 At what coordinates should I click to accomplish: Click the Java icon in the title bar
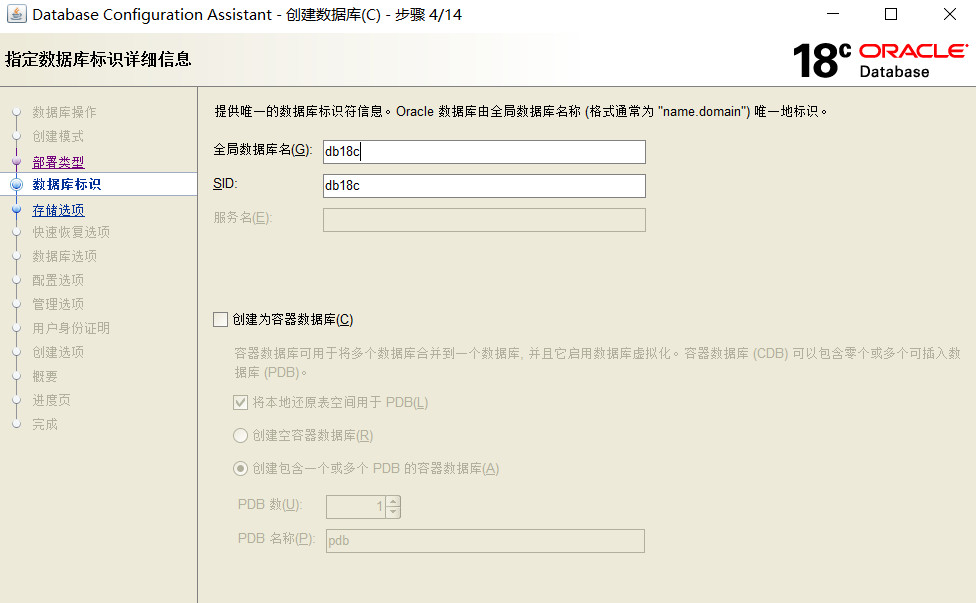(x=16, y=15)
